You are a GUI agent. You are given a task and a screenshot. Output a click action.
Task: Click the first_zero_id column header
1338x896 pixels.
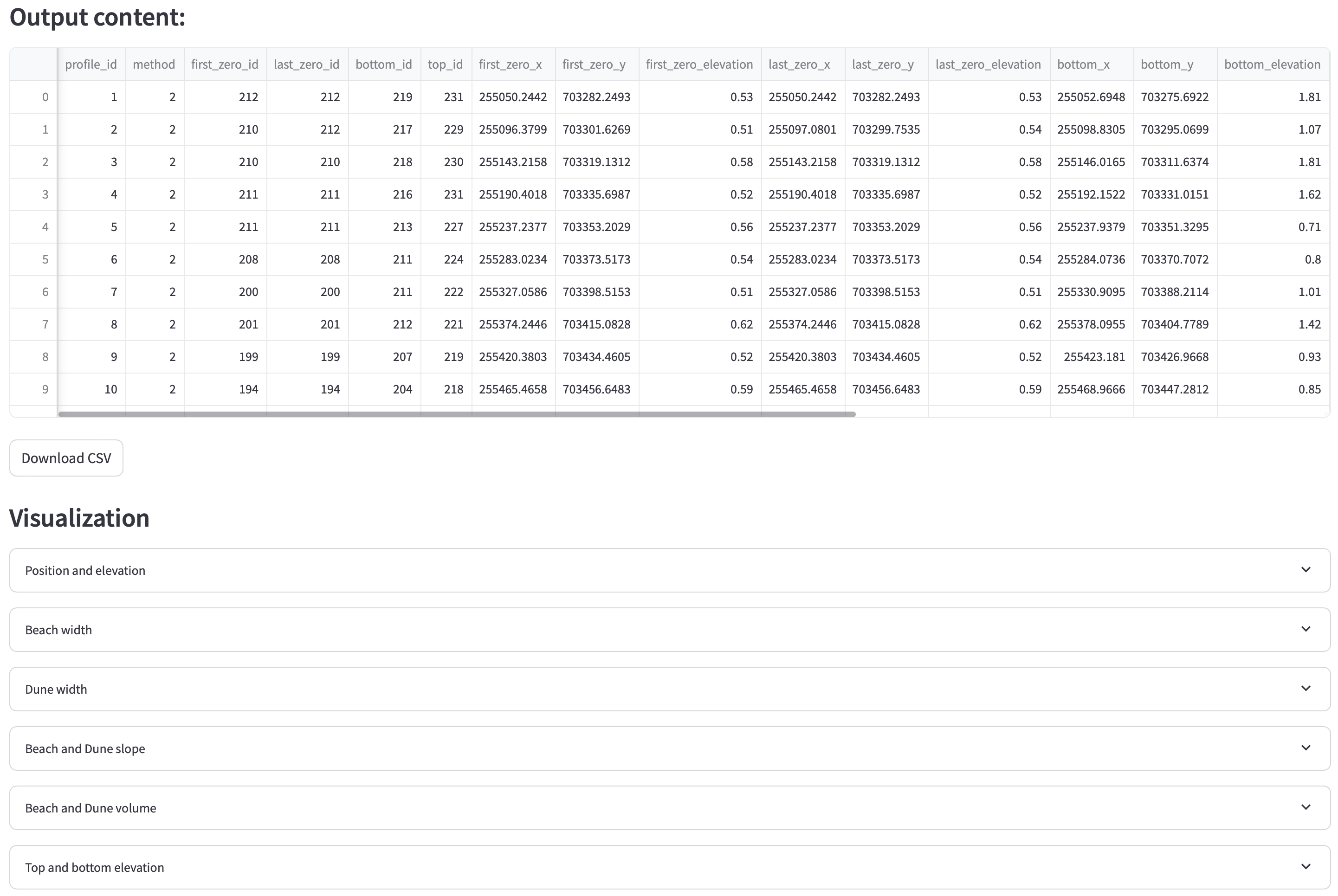[x=225, y=64]
